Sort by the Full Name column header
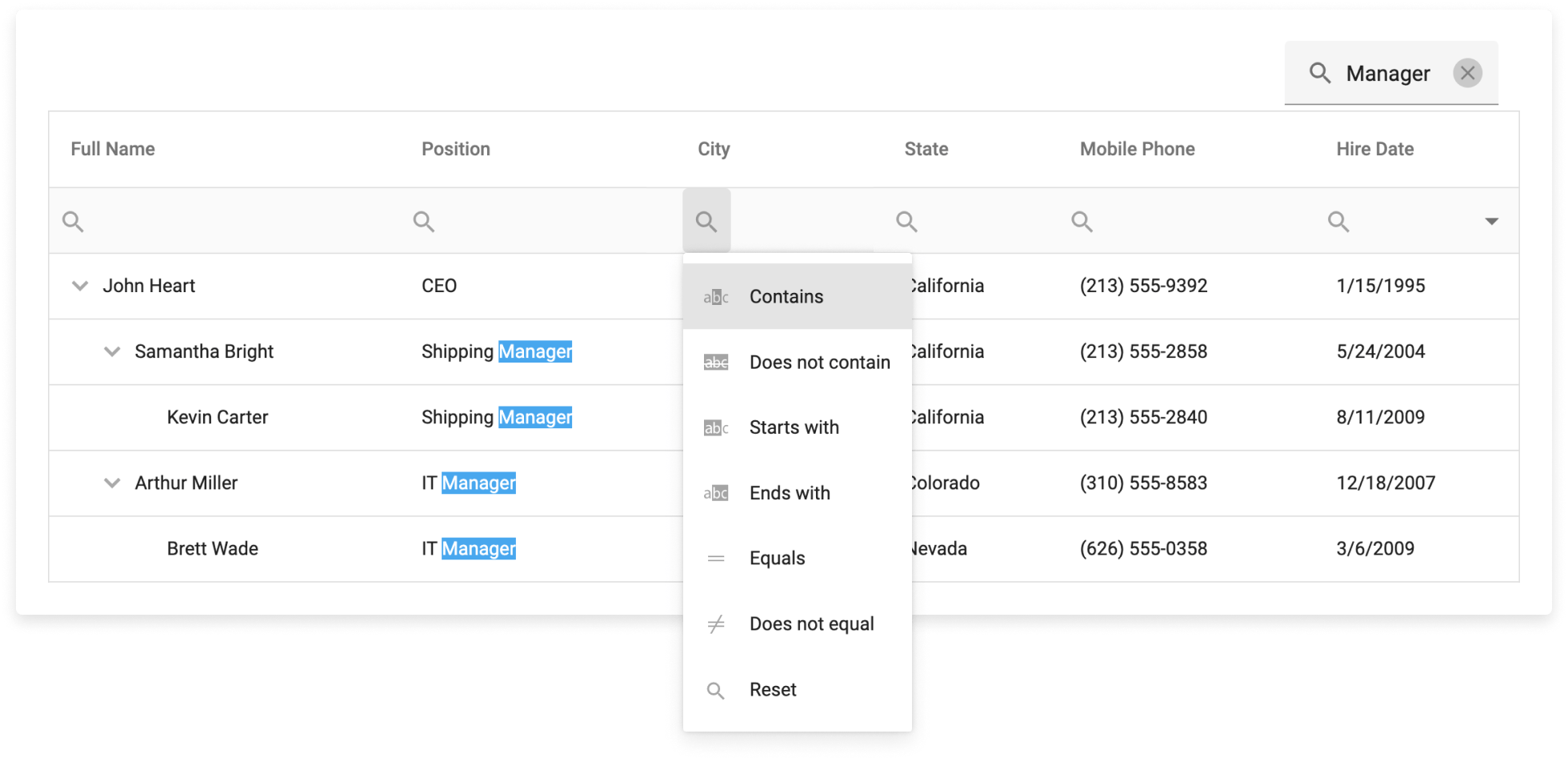Screen dimensions: 1568x762 coord(113,150)
